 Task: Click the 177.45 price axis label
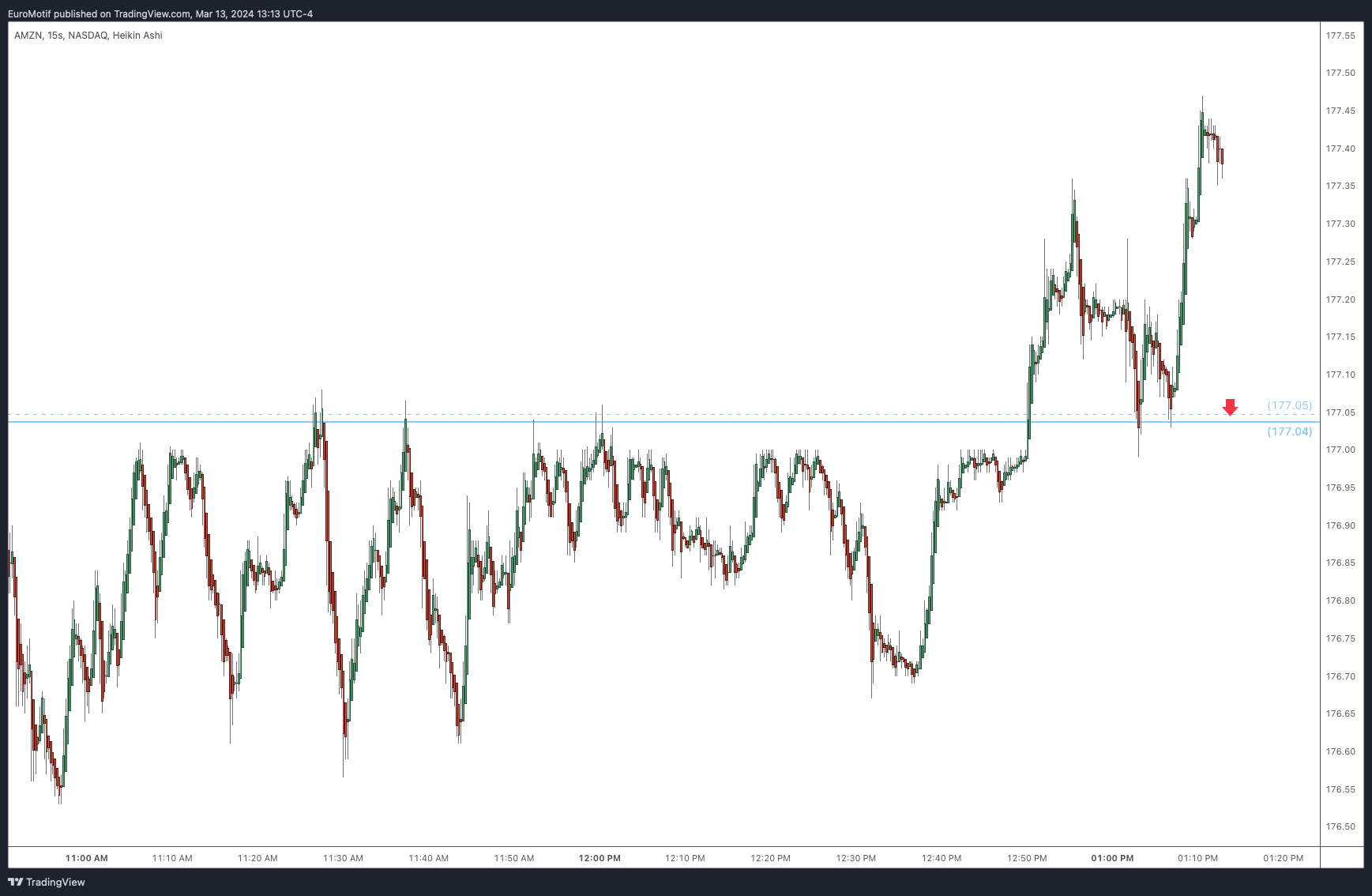1340,111
